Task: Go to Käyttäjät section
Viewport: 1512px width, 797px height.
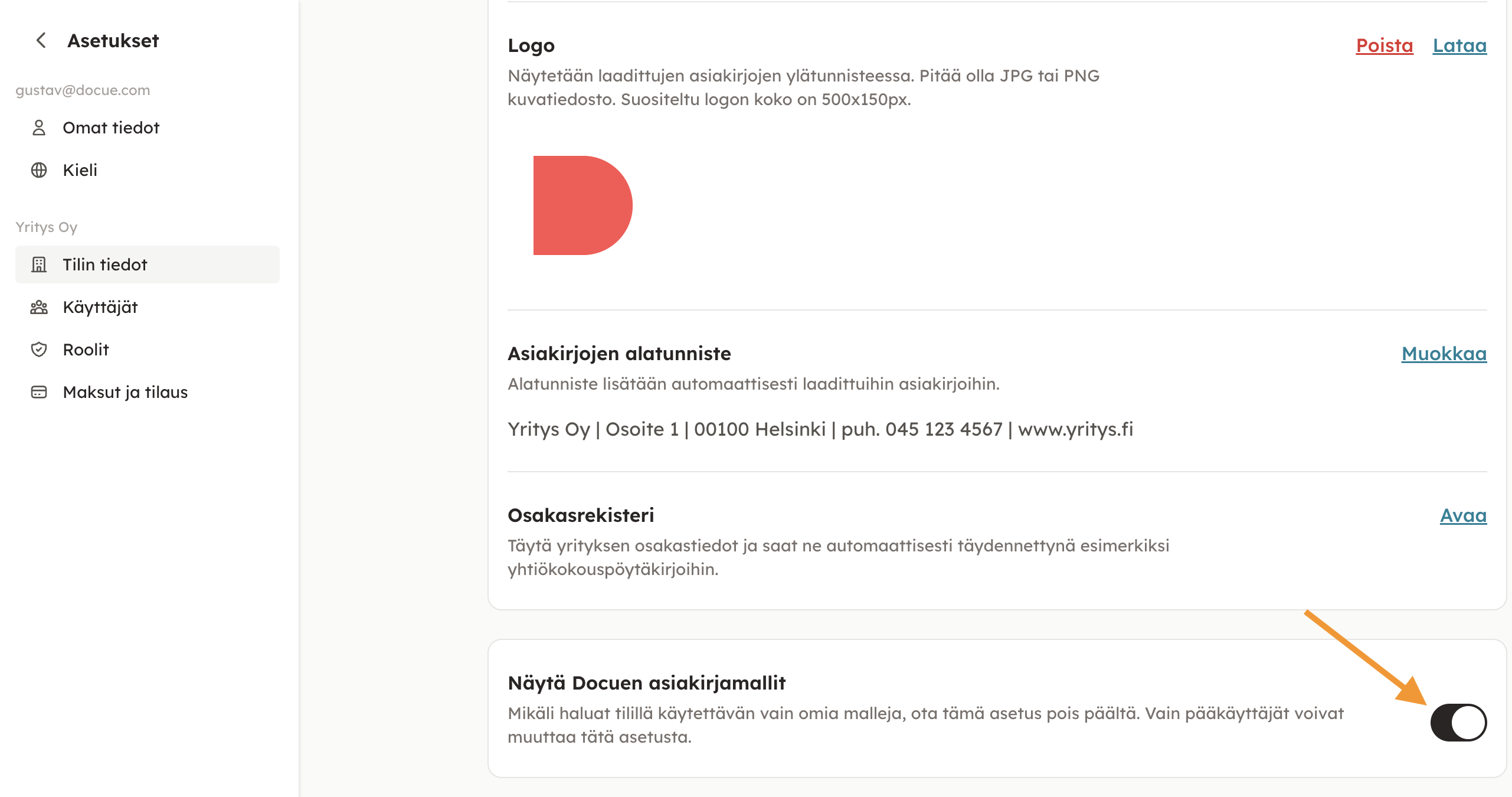Action: click(100, 308)
